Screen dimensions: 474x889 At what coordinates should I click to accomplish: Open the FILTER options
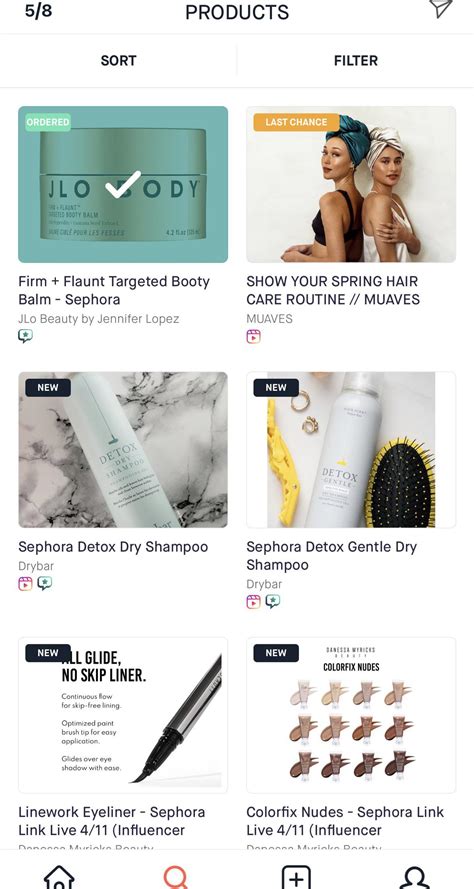pyautogui.click(x=356, y=61)
